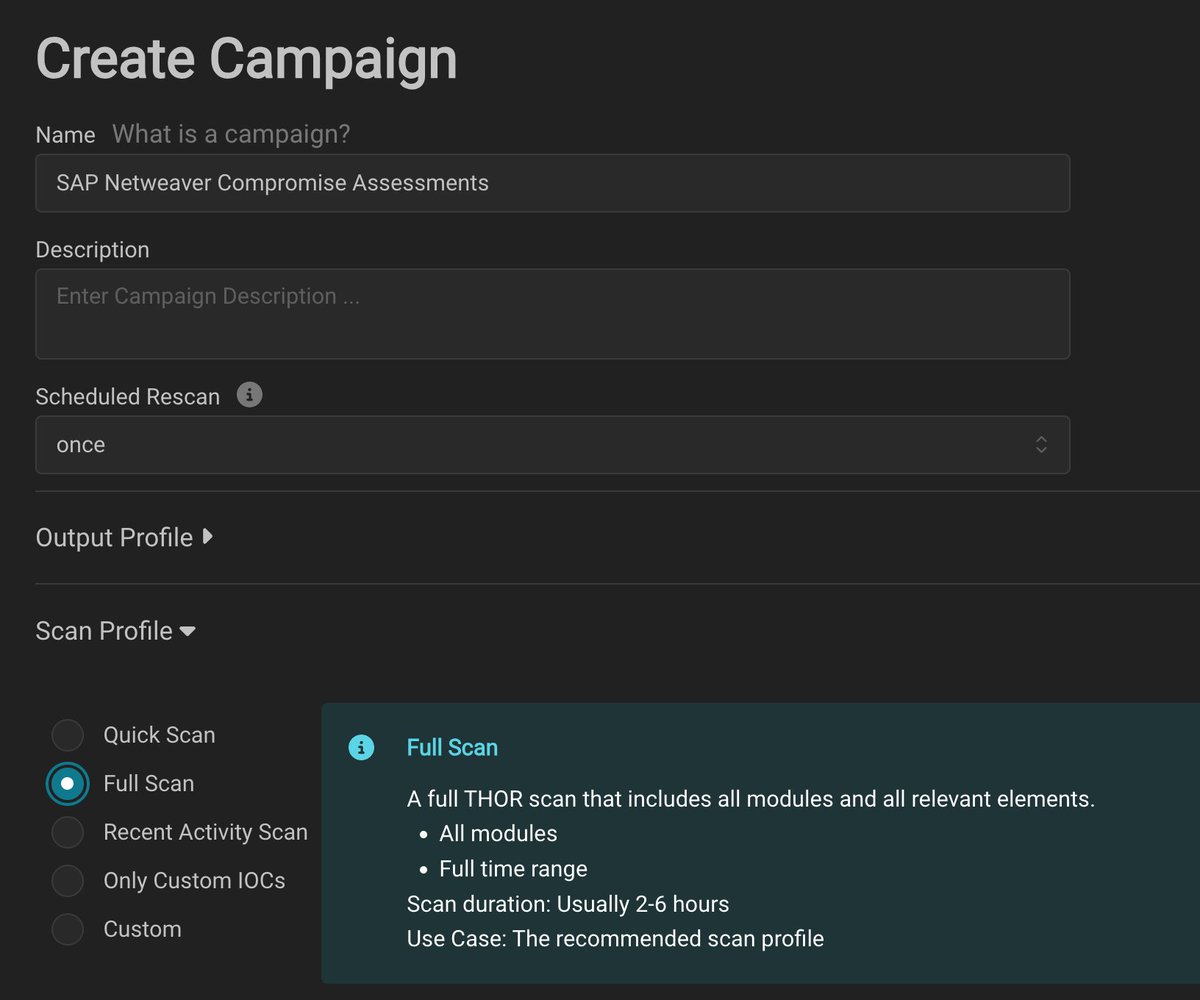Select Recent Activity Scan profile
Viewport: 1200px width, 1000px height.
[x=68, y=832]
